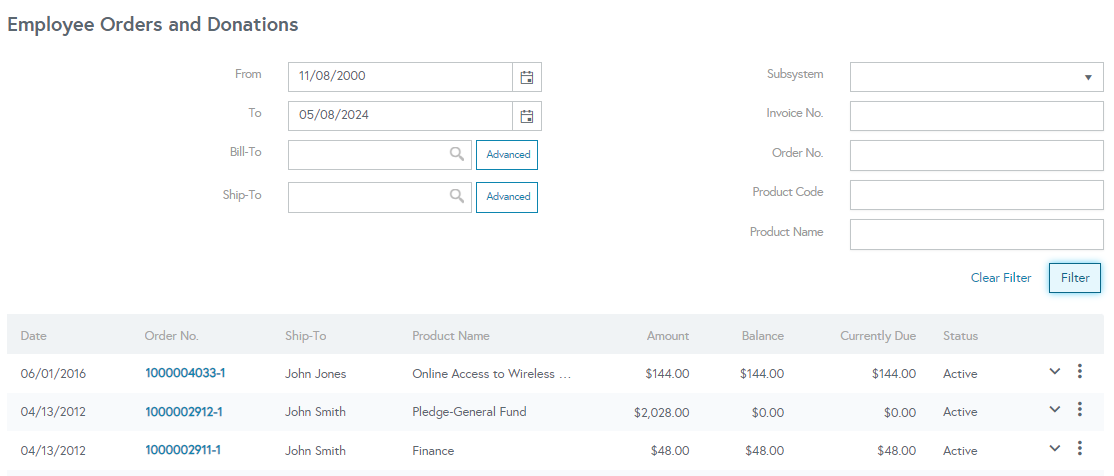
Task: Open Advanced search for Ship-To
Action: pos(507,198)
